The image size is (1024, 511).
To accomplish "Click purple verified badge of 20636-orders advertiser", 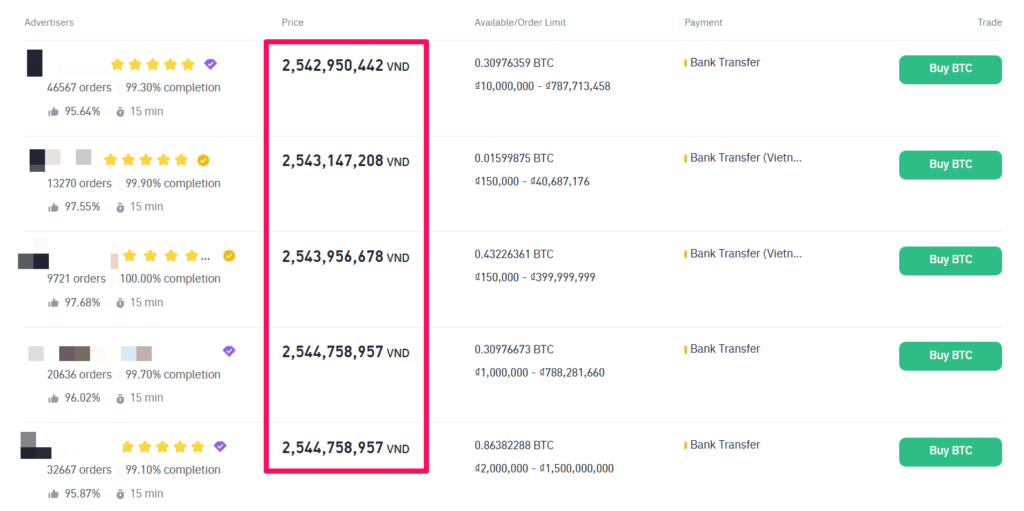I will (229, 351).
